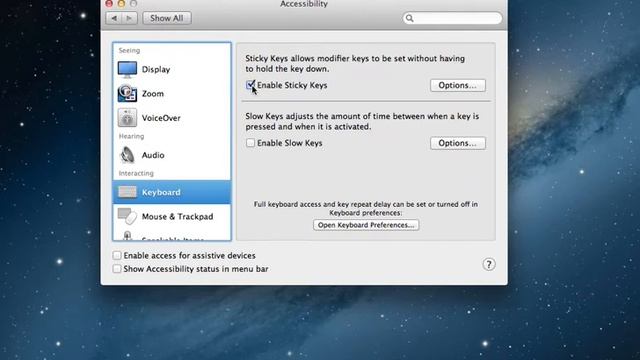Click the yellow minimize window button
This screenshot has width=640, height=360.
pos(121,4)
